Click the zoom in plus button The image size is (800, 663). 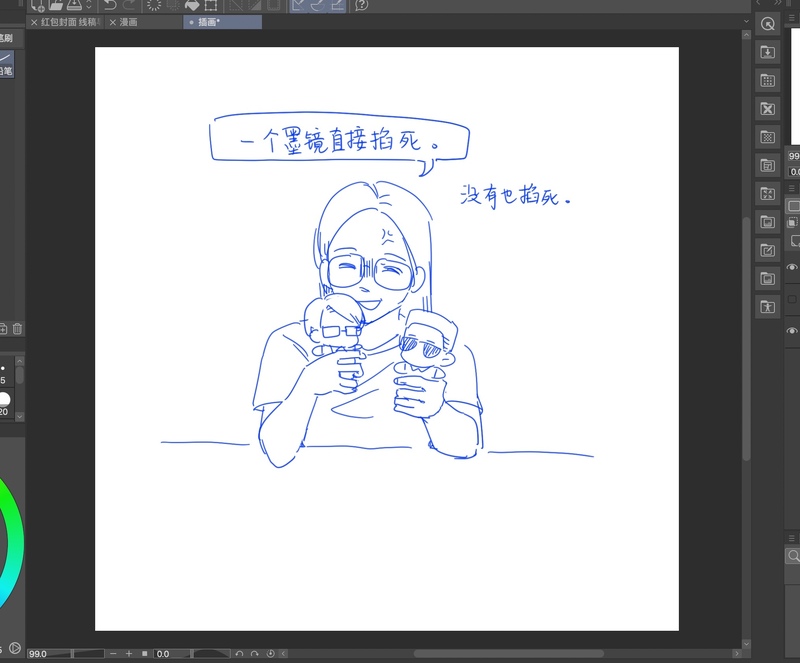tap(129, 653)
